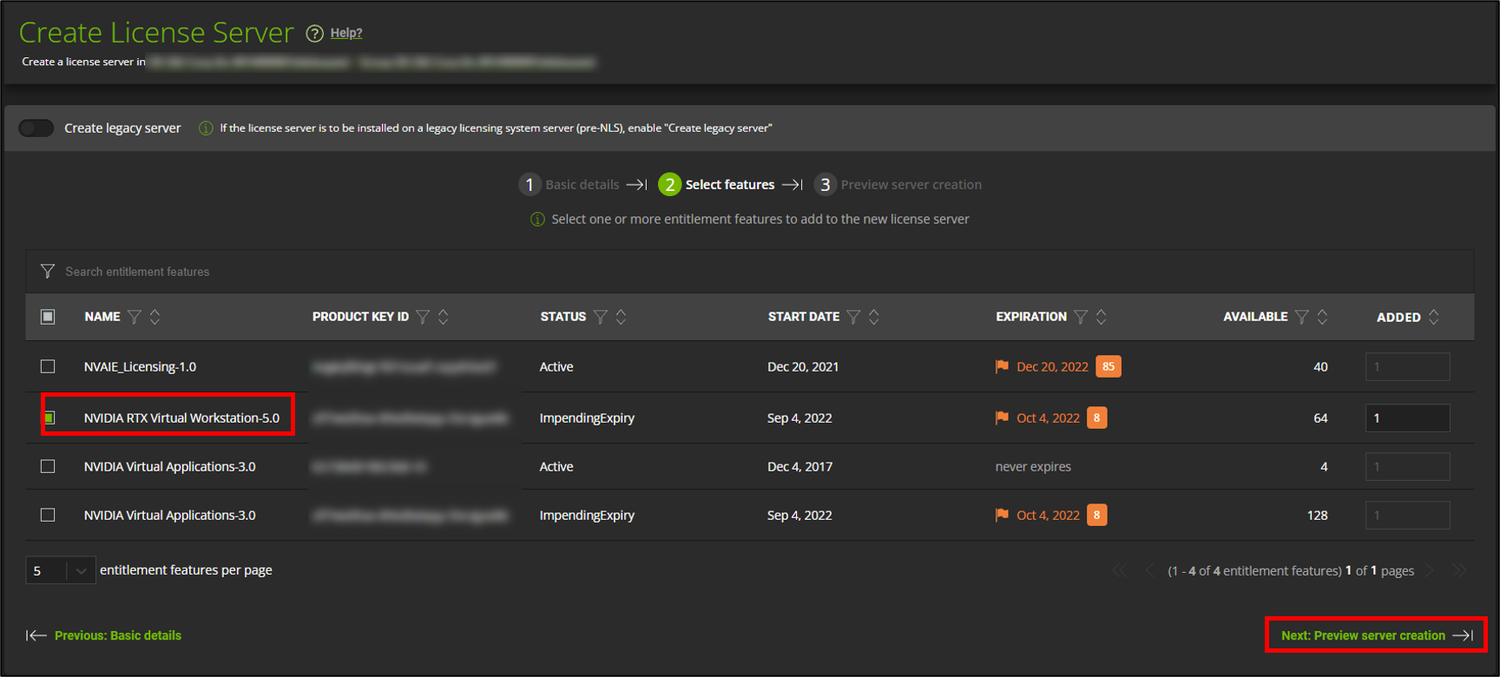Click the legacy server info icon
1500x677 pixels.
[205, 128]
